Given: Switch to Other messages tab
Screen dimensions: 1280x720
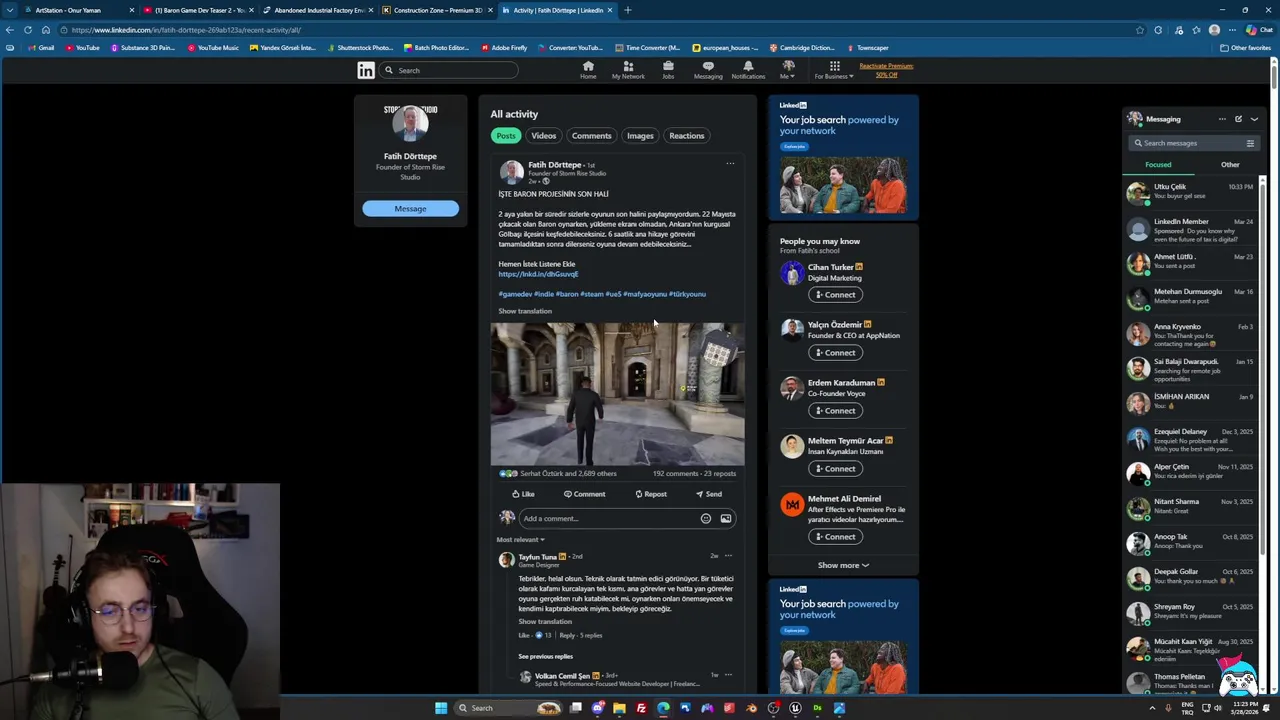Looking at the screenshot, I should point(1230,165).
